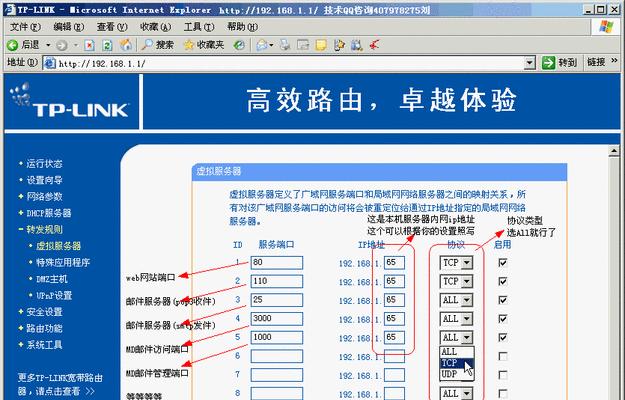Click the yellow Discuss note icon
Image resolution: width=625 pixels, height=400 pixels.
click(321, 45)
